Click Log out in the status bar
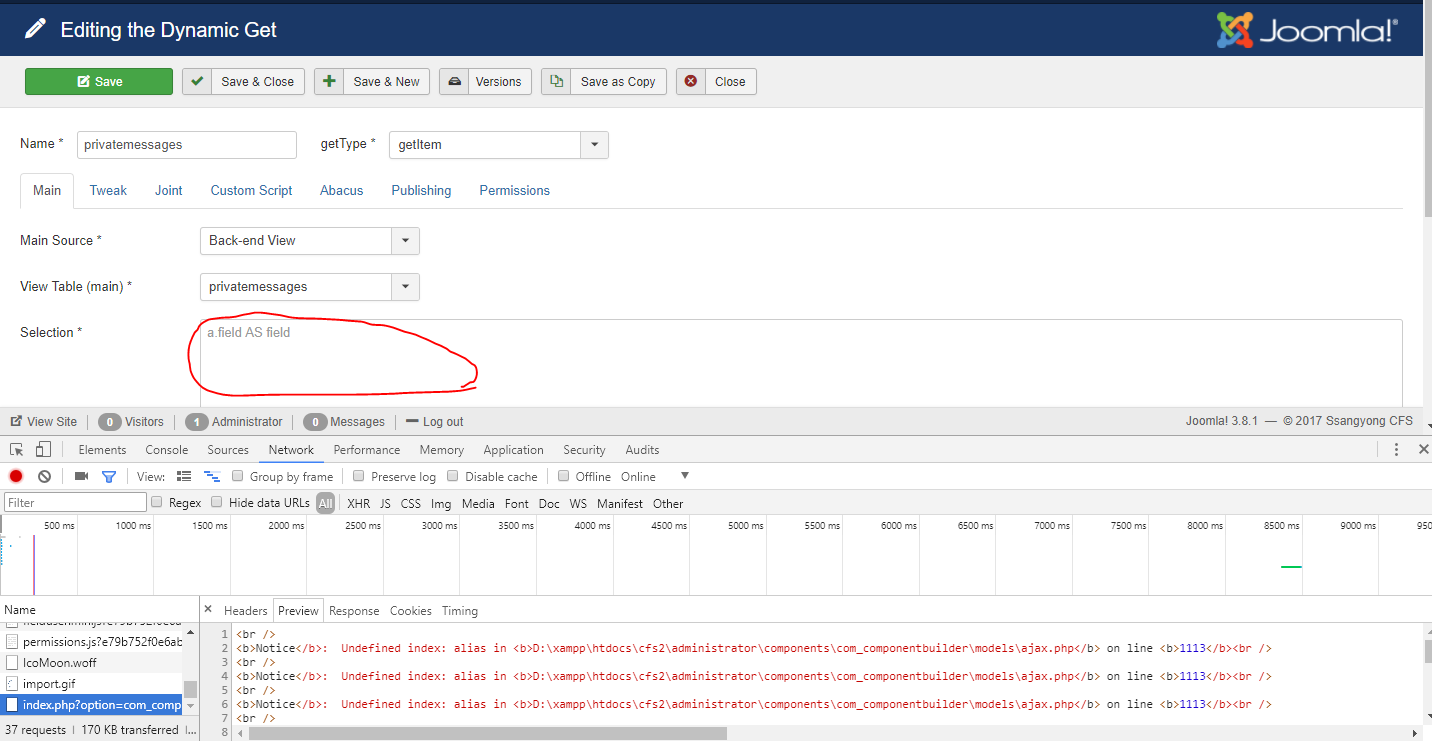Image resolution: width=1432 pixels, height=741 pixels. (x=435, y=422)
